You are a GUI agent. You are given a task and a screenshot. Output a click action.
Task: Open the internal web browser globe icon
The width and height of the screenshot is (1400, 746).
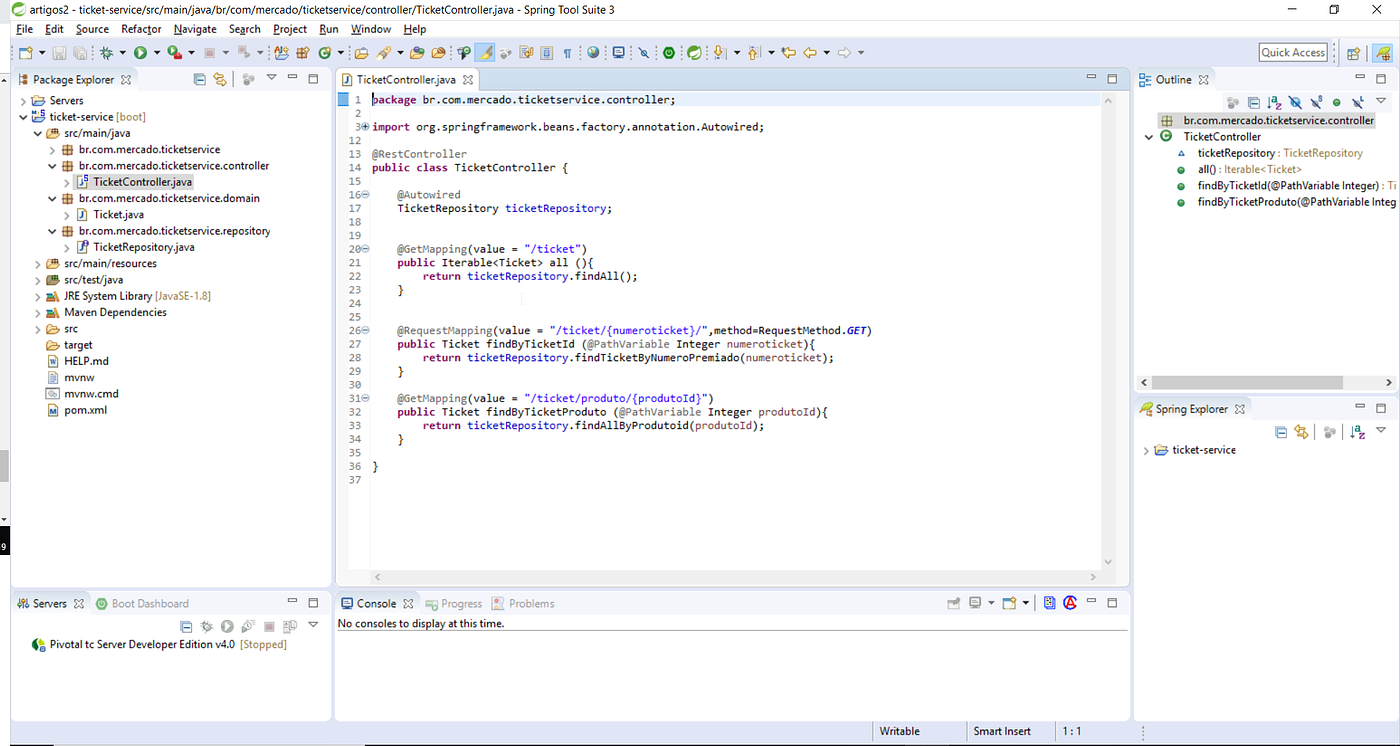pos(592,52)
